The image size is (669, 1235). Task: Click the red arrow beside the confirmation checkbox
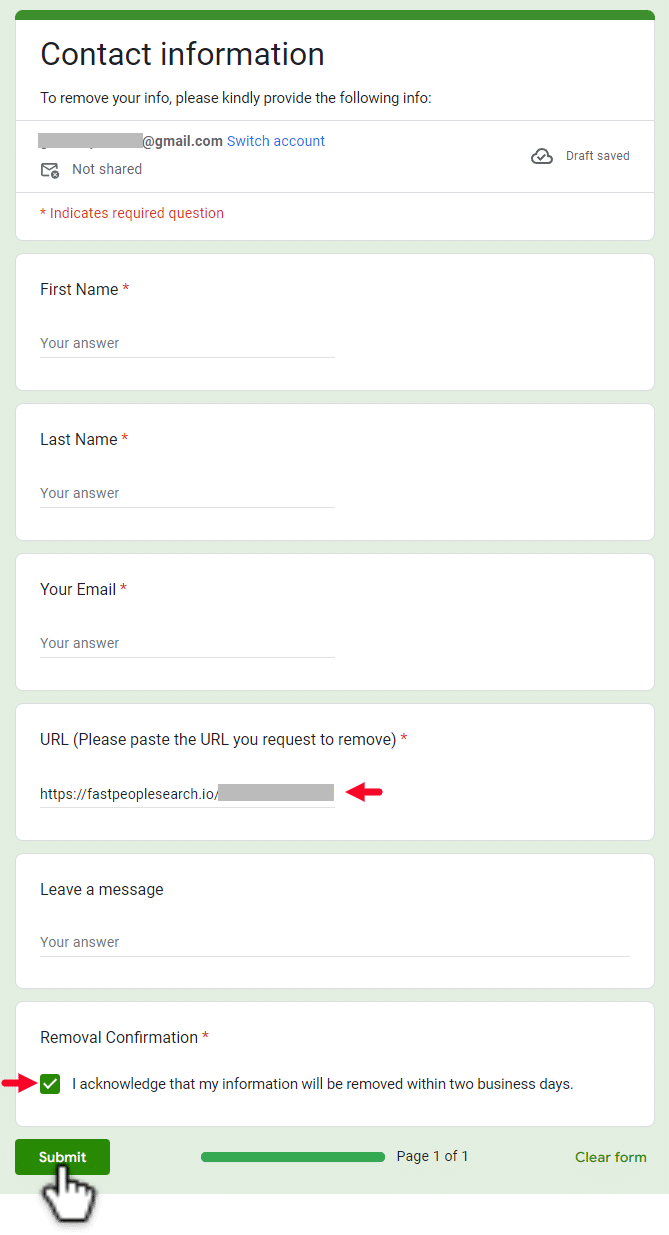coord(19,1083)
